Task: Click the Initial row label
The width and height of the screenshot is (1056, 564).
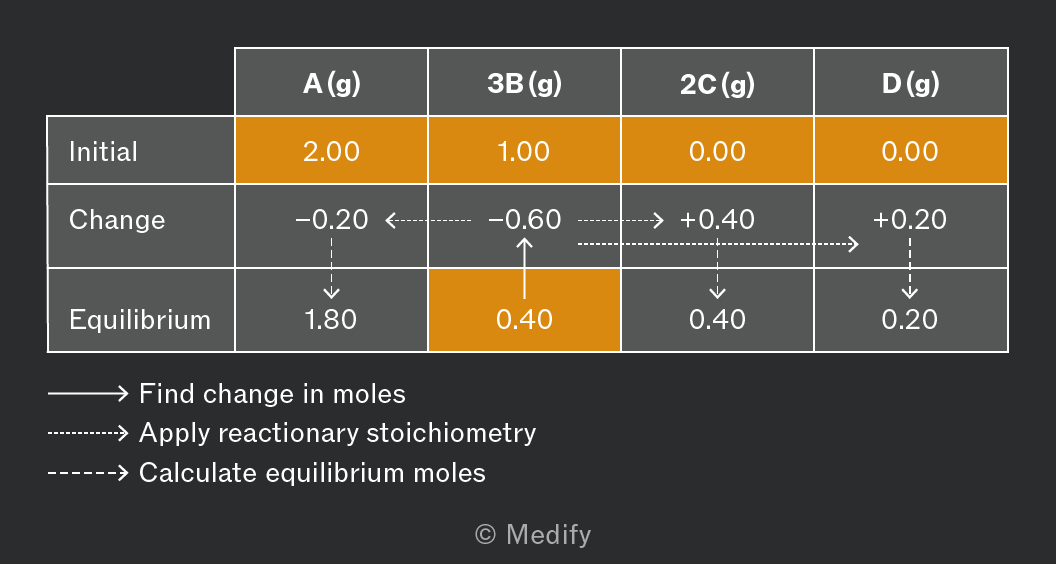Action: point(103,152)
